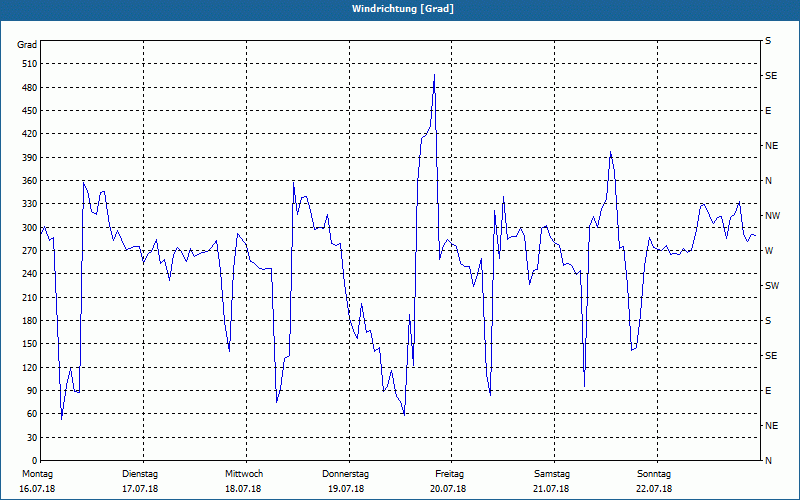
Task: Click the Mittwoch day label
Action: pos(244,474)
